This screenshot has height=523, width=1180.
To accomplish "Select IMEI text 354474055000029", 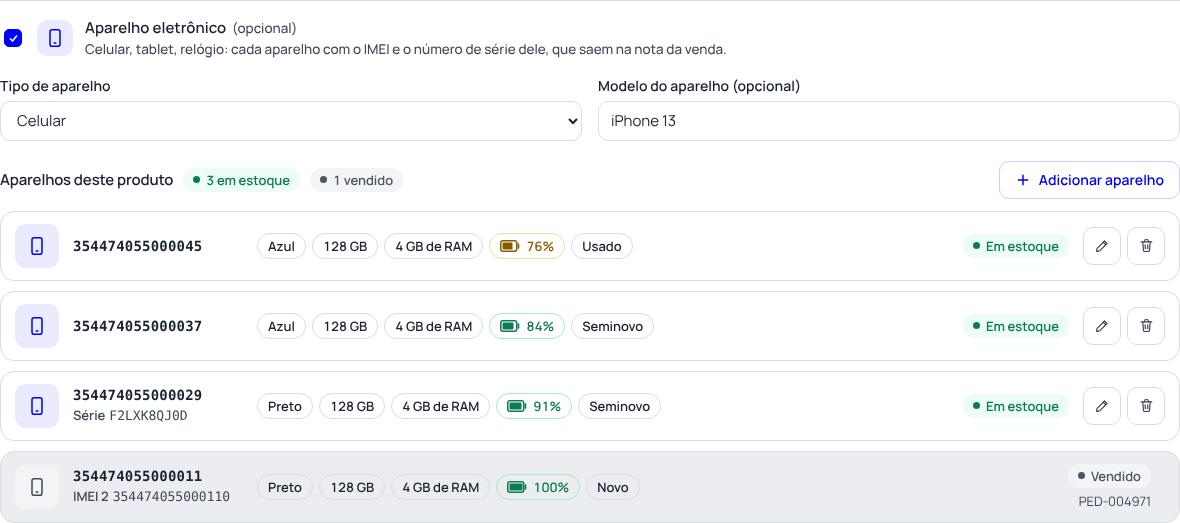I will pos(138,395).
